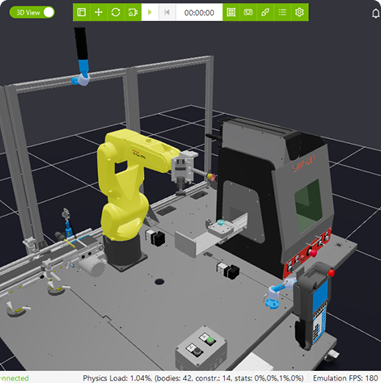Viewport: 381px width, 383px height.
Task: Click the 00:00:00 simulation time display
Action: coord(199,13)
